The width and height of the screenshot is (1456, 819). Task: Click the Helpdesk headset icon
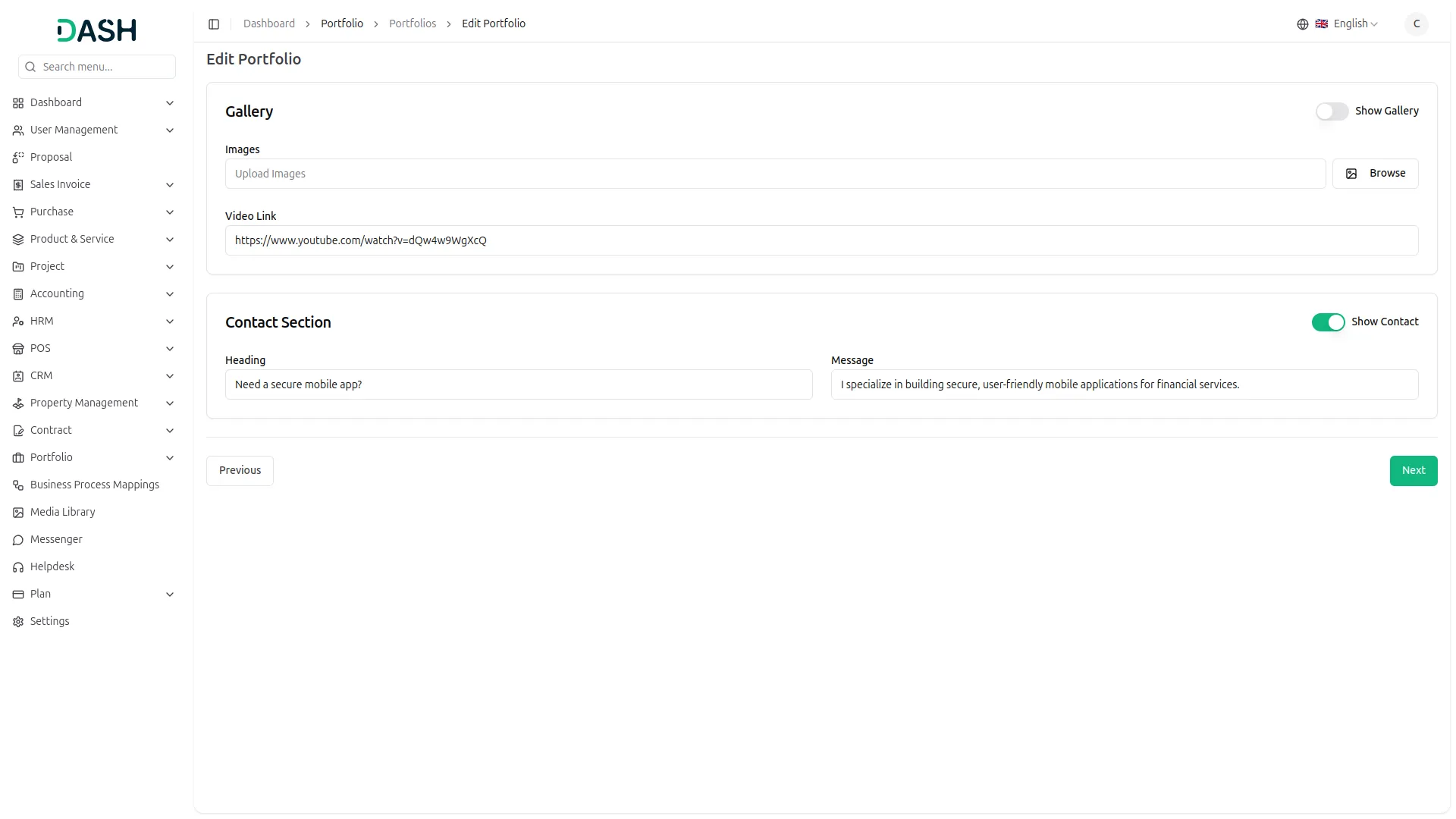click(18, 567)
